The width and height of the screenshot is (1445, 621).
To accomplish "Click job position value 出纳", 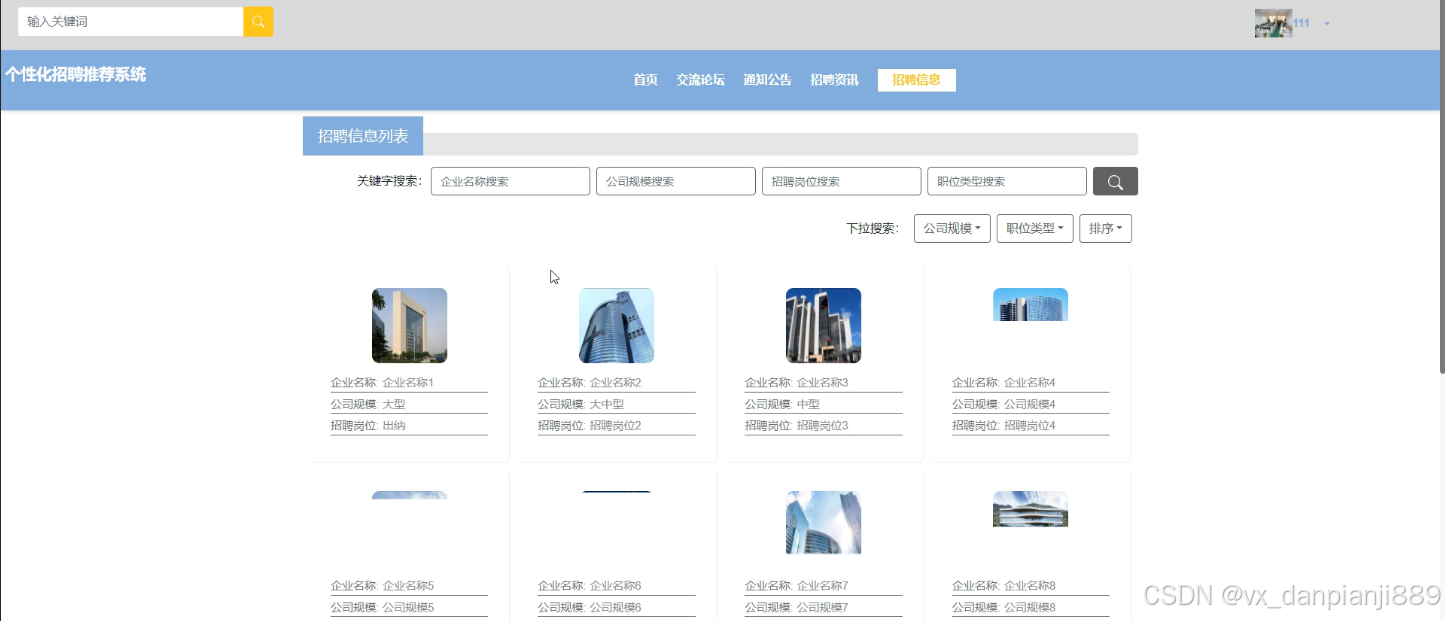I will [394, 426].
